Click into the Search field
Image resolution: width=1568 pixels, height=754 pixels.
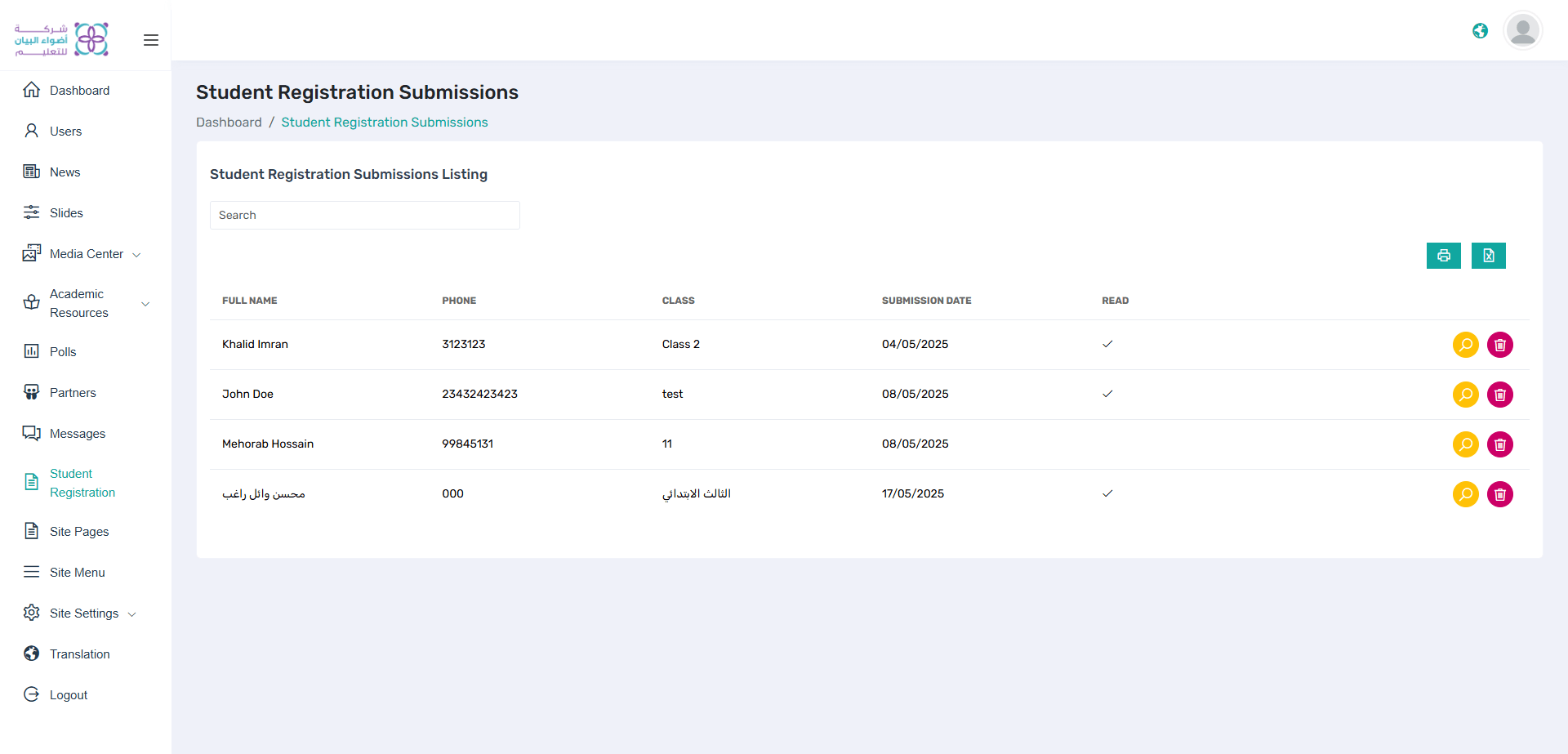(365, 215)
